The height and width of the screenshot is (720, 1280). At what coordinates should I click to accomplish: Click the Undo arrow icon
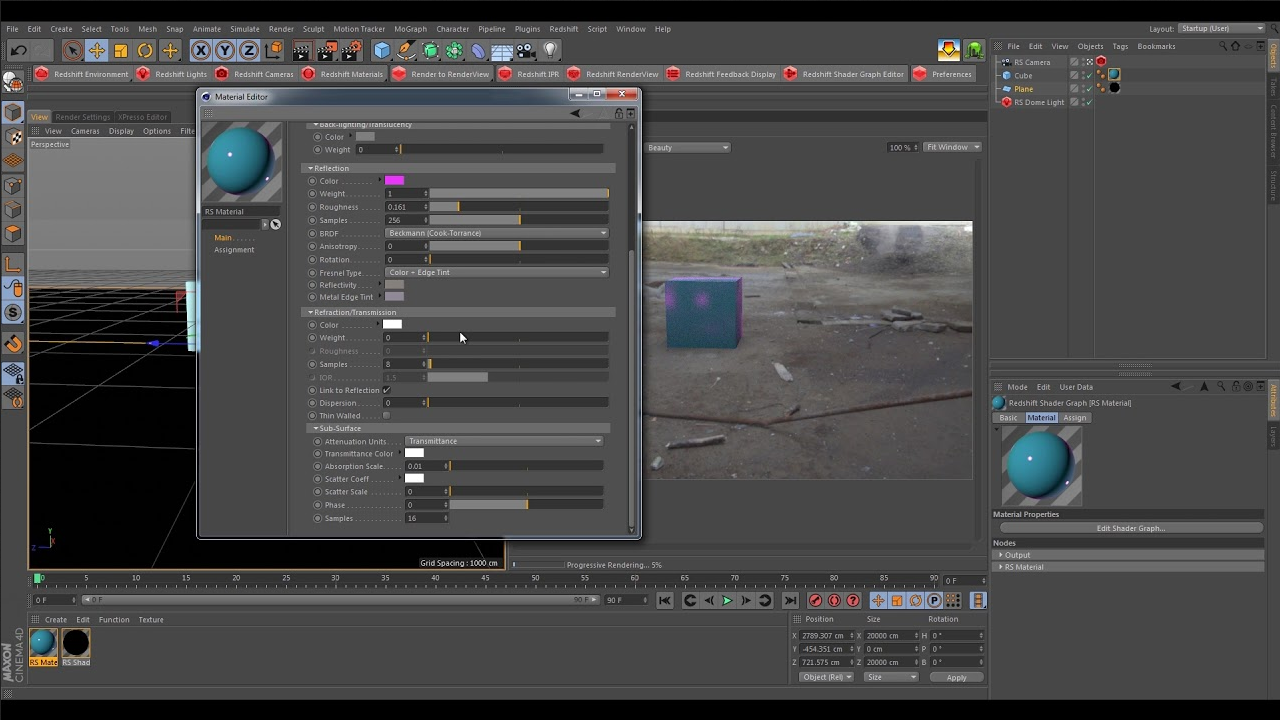(x=18, y=50)
